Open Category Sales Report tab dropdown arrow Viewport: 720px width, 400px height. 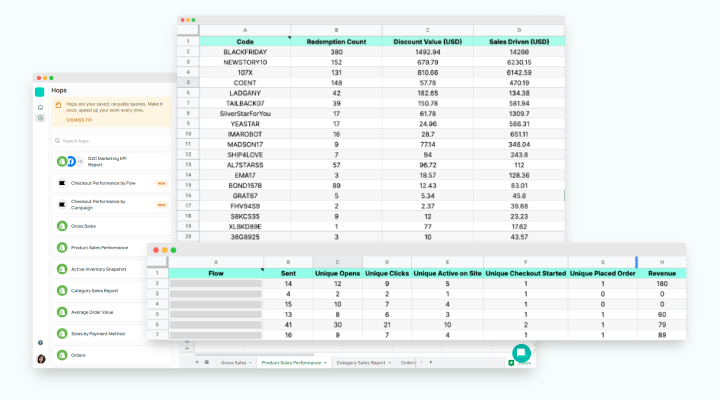[390, 363]
